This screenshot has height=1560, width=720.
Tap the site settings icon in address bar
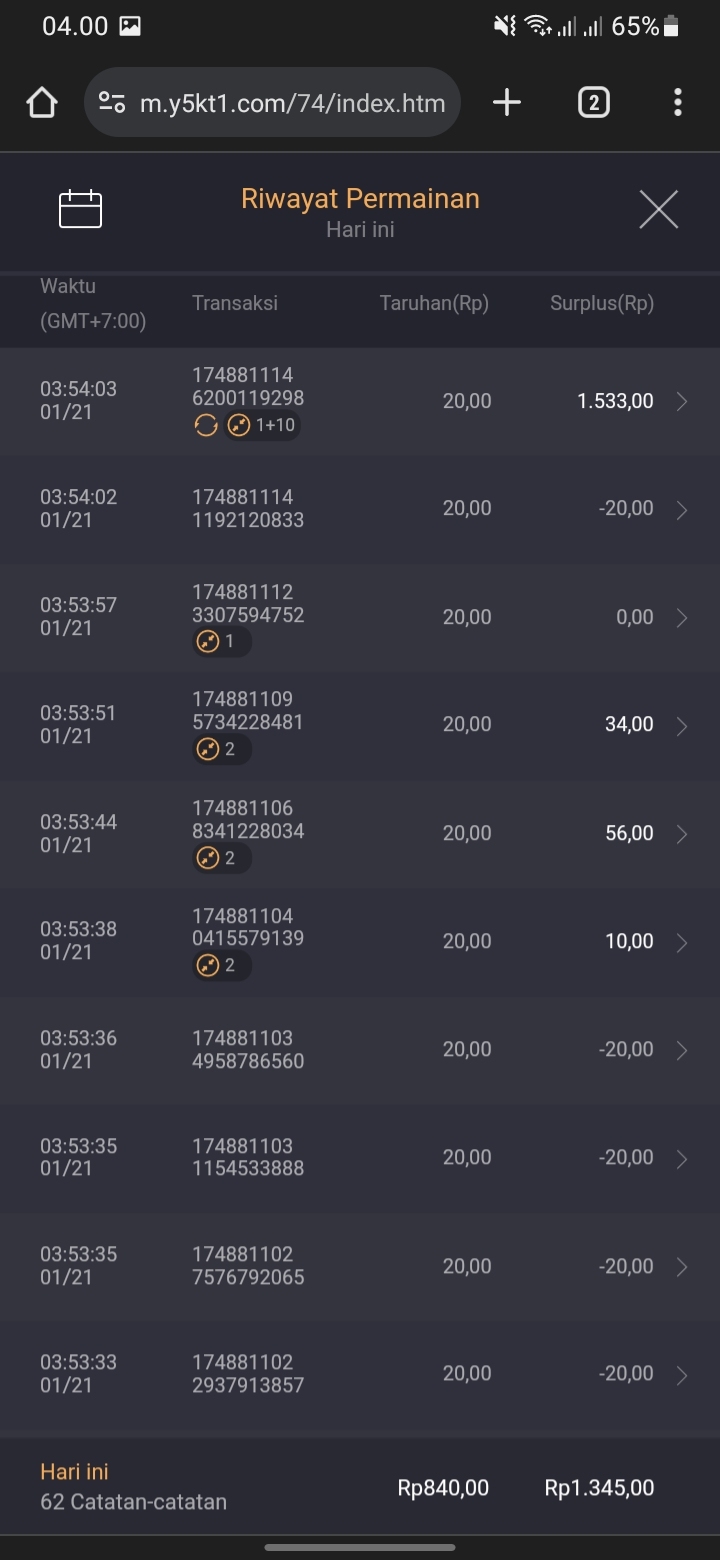pyautogui.click(x=112, y=102)
